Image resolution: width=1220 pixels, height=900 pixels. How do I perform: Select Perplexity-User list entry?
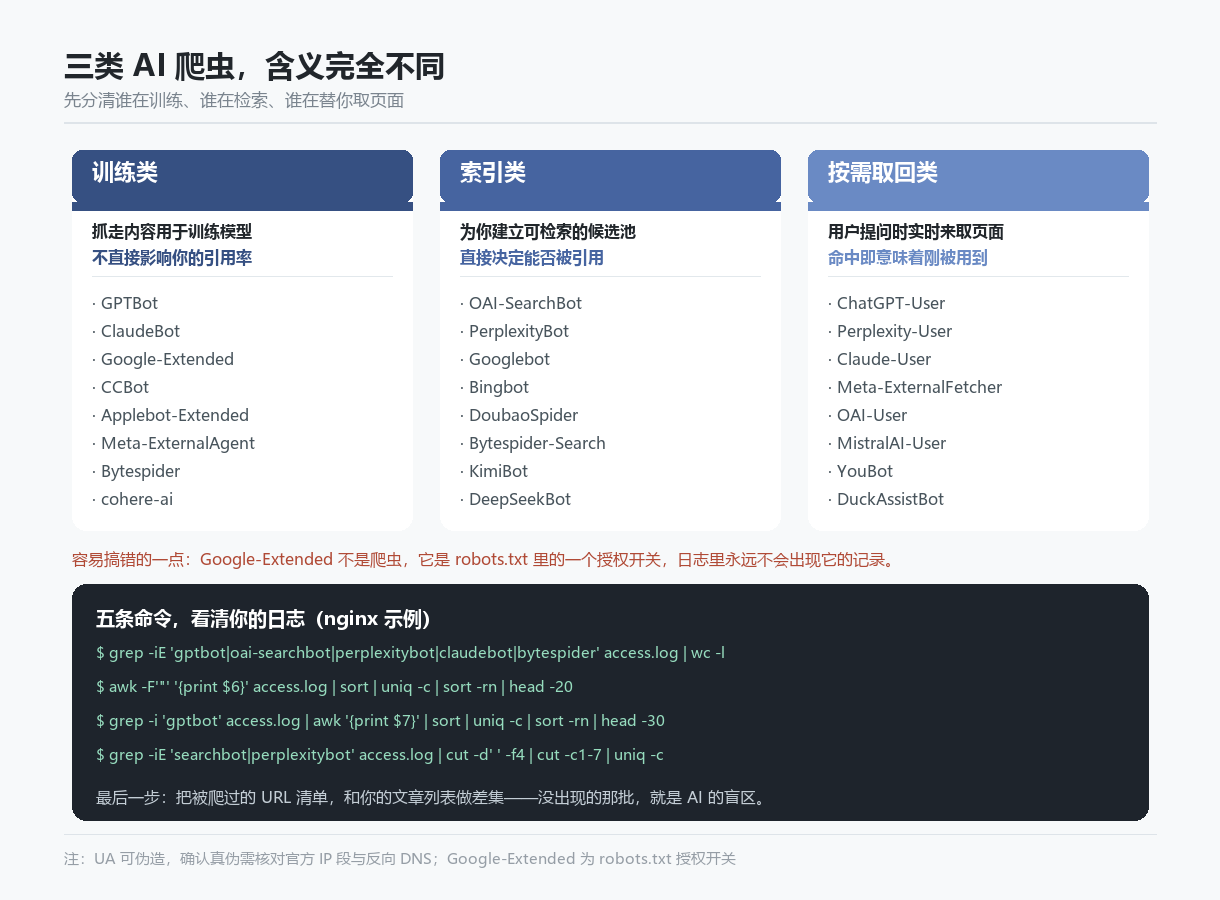coord(890,331)
